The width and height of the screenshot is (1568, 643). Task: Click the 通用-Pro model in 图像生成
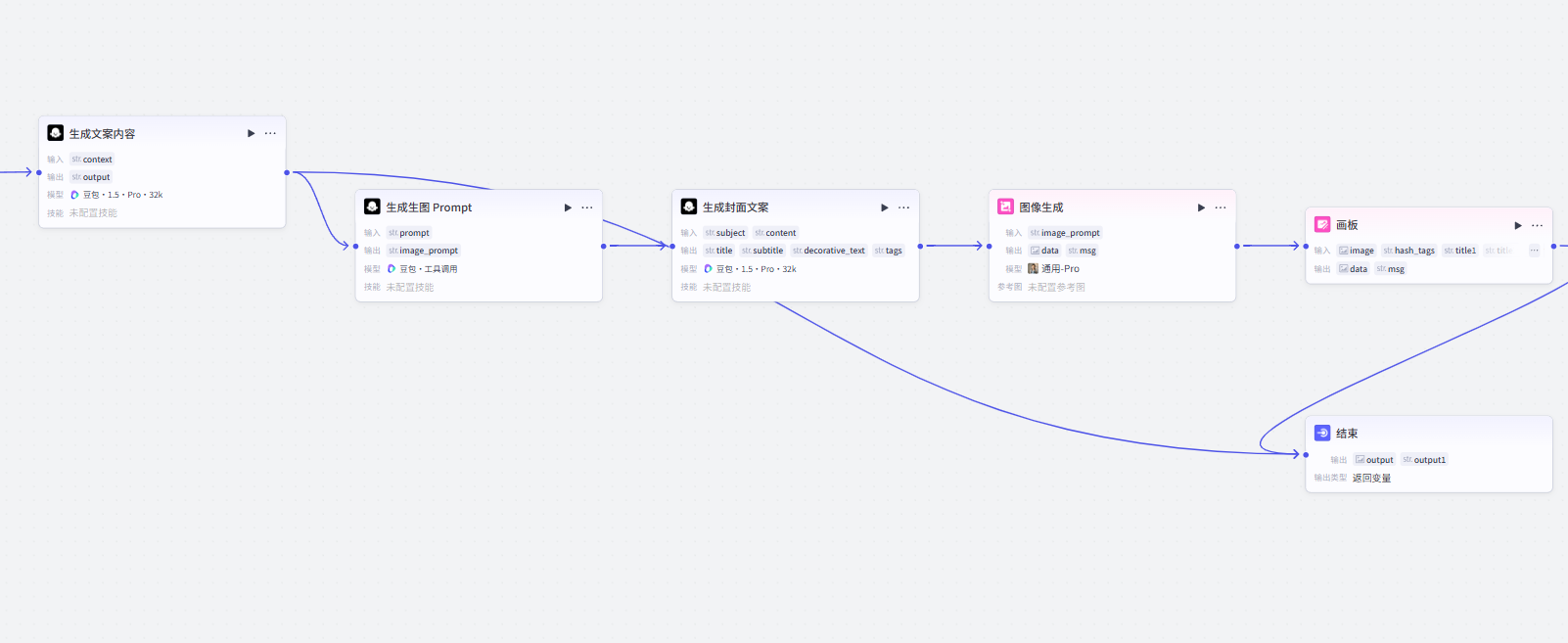pyautogui.click(x=1059, y=269)
